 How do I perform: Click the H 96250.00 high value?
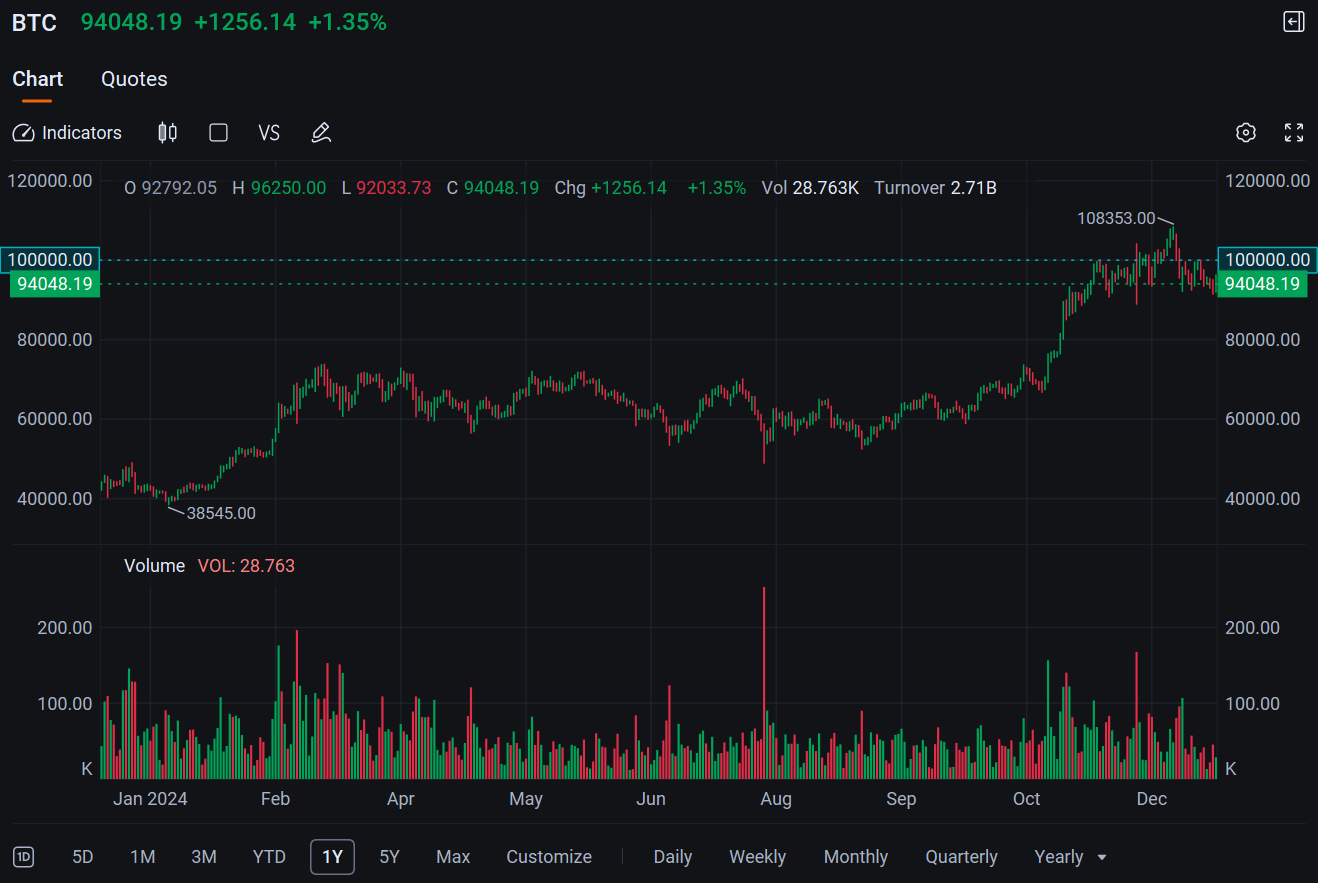(279, 188)
